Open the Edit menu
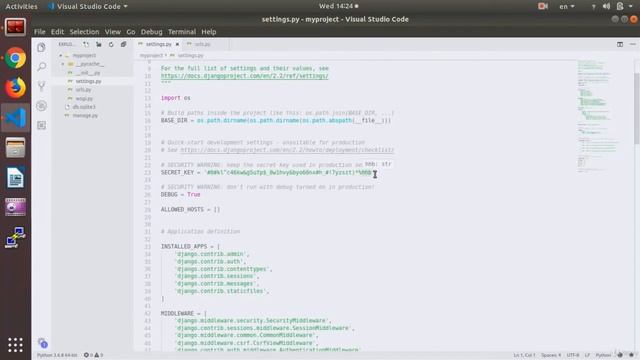The width and height of the screenshot is (640, 360). pos(57,32)
